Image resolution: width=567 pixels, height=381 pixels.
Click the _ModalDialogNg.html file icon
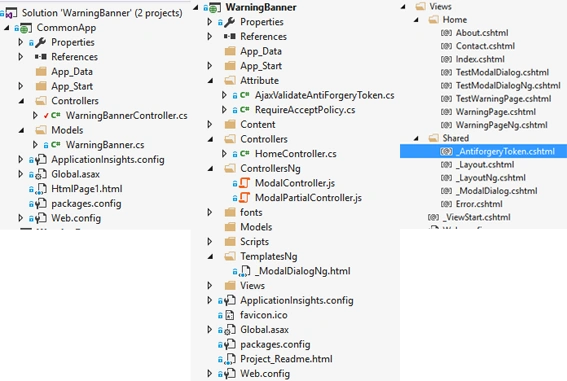pyautogui.click(x=245, y=271)
